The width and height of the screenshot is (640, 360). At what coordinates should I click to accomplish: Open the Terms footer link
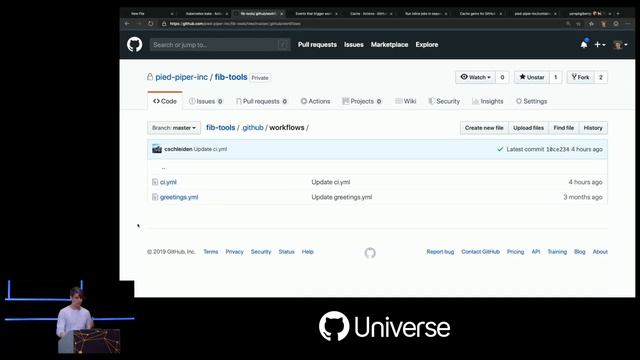[211, 252]
